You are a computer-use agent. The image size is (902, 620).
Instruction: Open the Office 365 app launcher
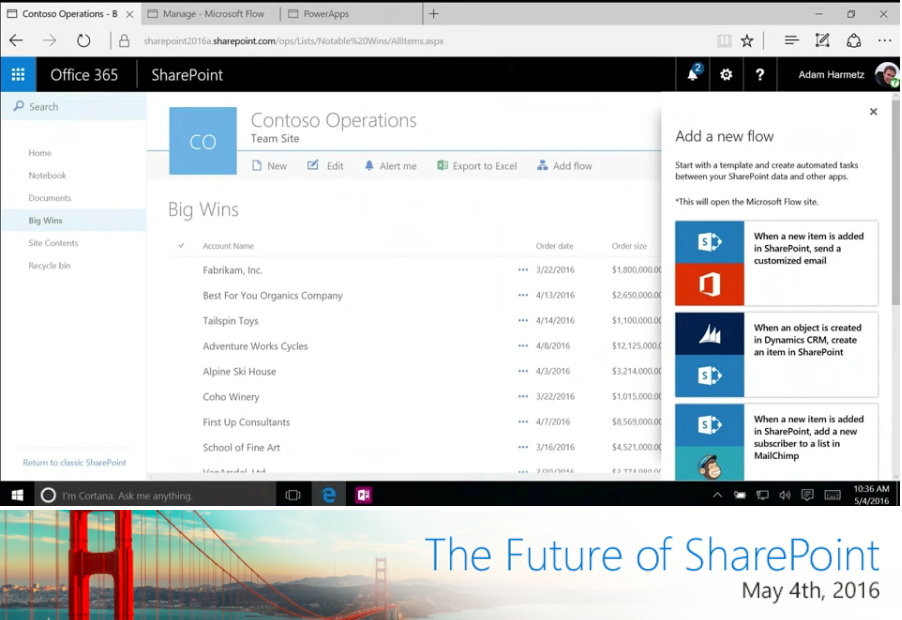coord(18,74)
